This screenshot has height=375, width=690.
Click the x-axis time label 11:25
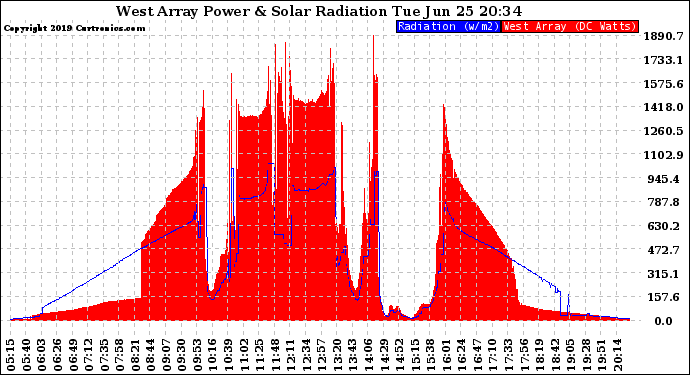click(259, 355)
